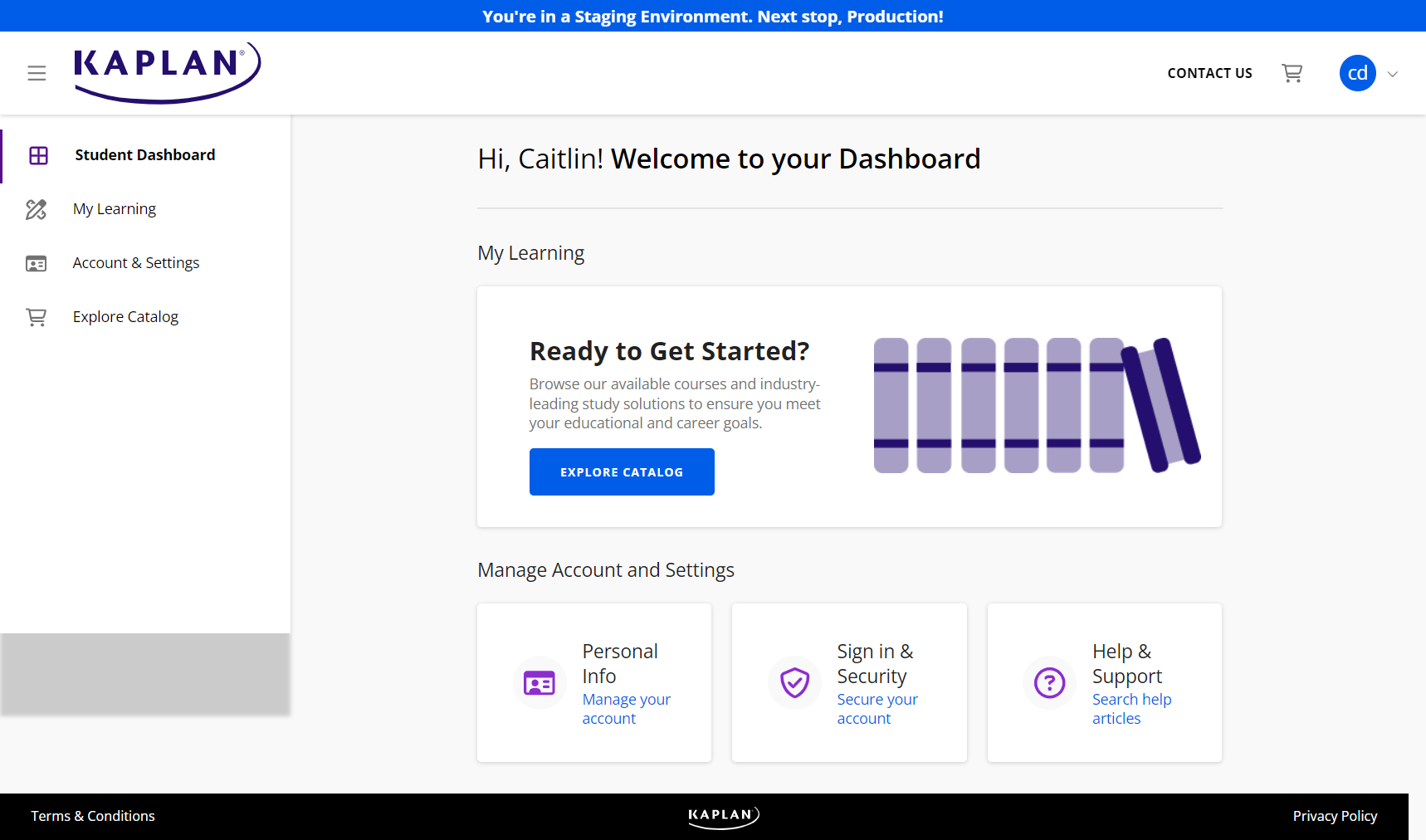Viewport: 1426px width, 840px height.
Task: Click the Kaplan logo in header
Action: (168, 73)
